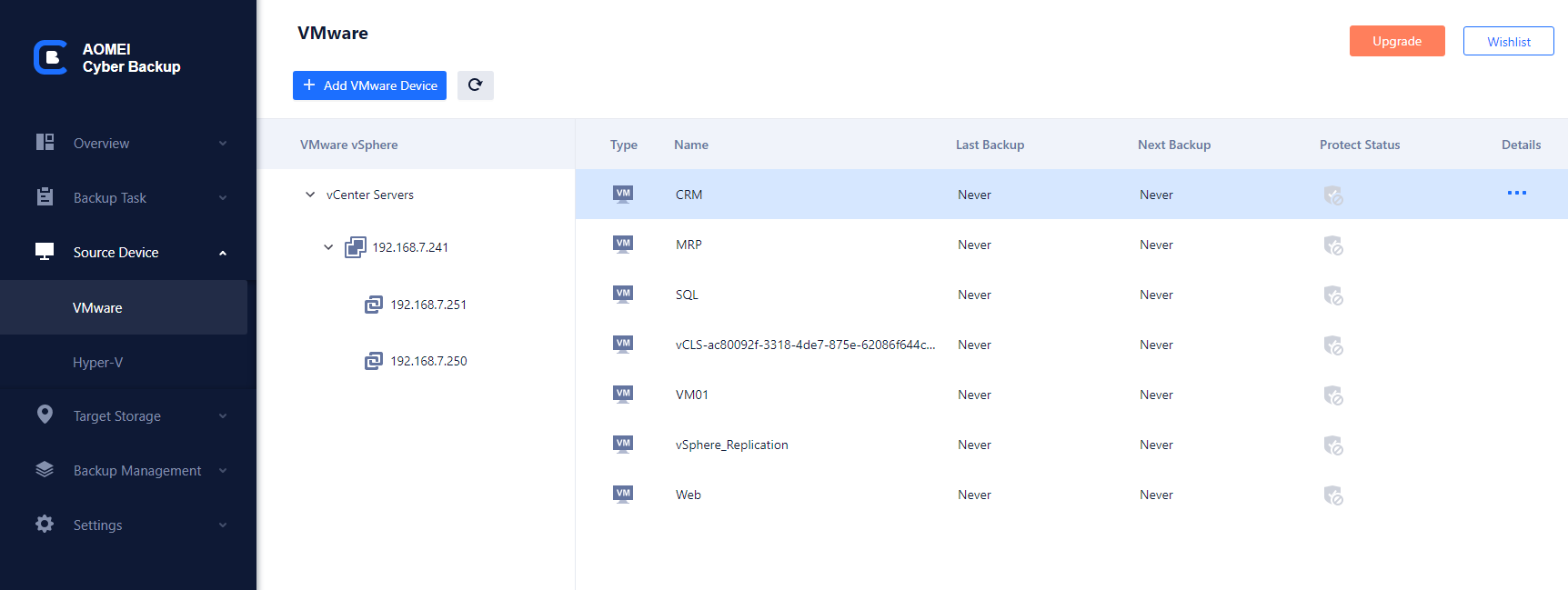Click the Protect Status column header
This screenshot has height=590, width=1568.
coord(1360,145)
